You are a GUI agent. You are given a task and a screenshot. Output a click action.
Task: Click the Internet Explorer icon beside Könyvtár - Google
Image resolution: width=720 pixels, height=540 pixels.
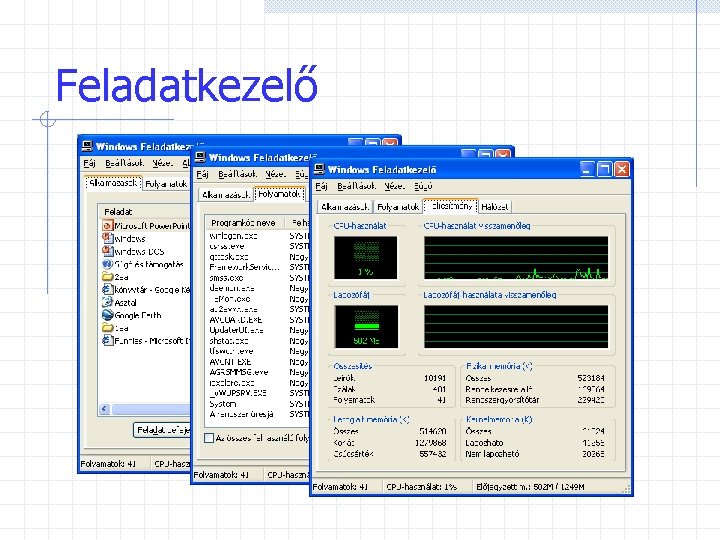107,290
